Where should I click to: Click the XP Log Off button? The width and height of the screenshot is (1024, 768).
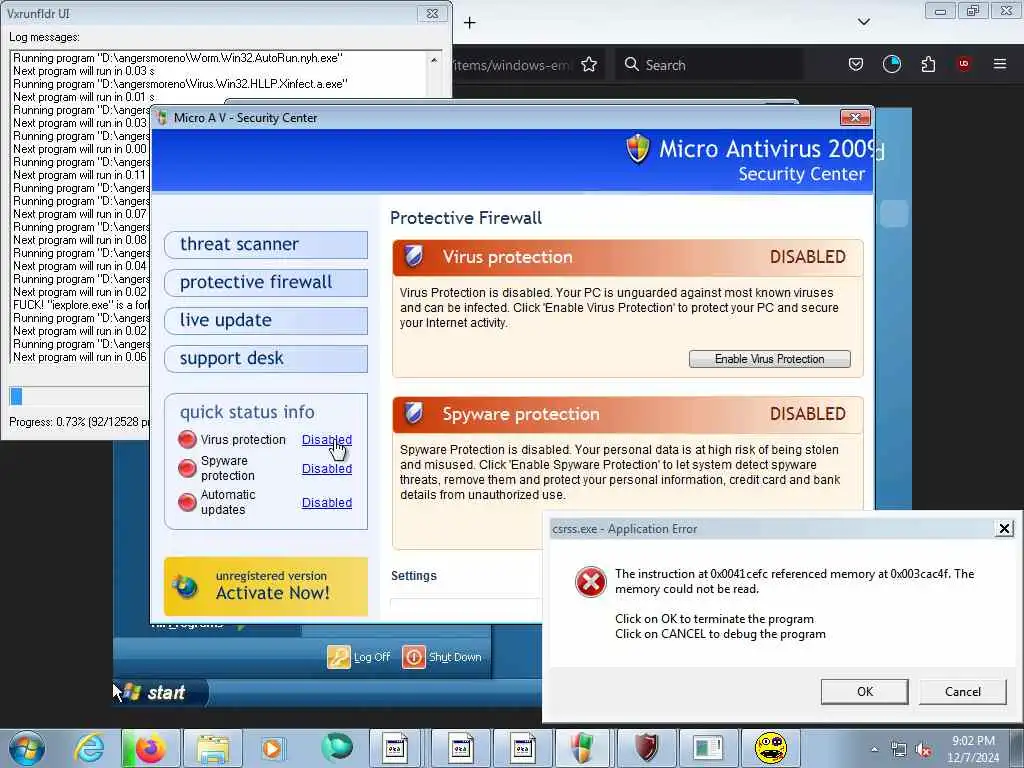(359, 657)
